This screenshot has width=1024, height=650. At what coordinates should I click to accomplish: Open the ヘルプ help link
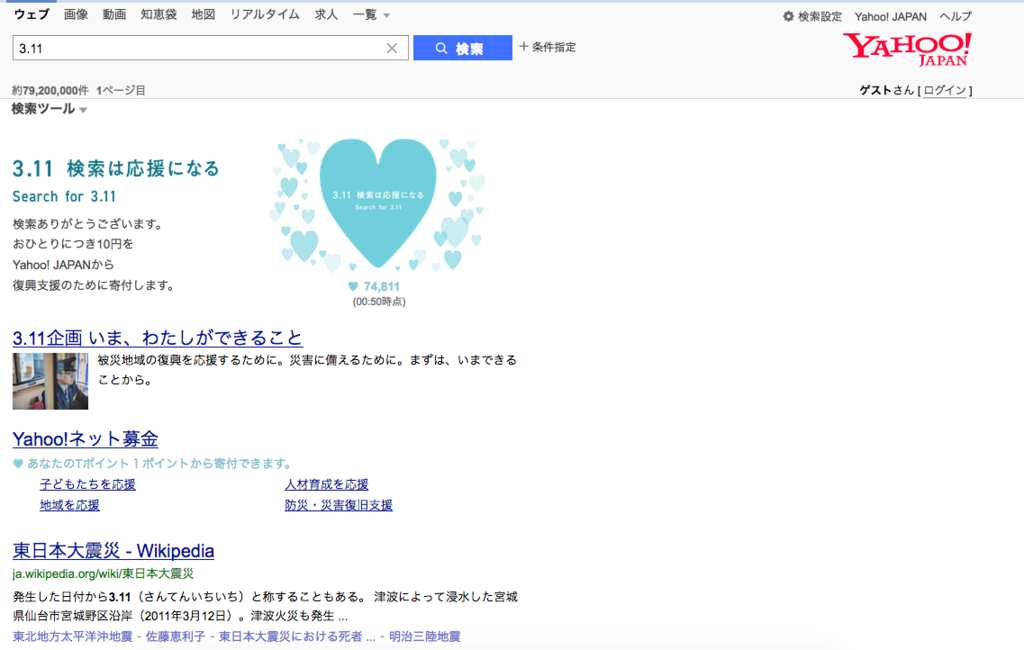click(955, 16)
